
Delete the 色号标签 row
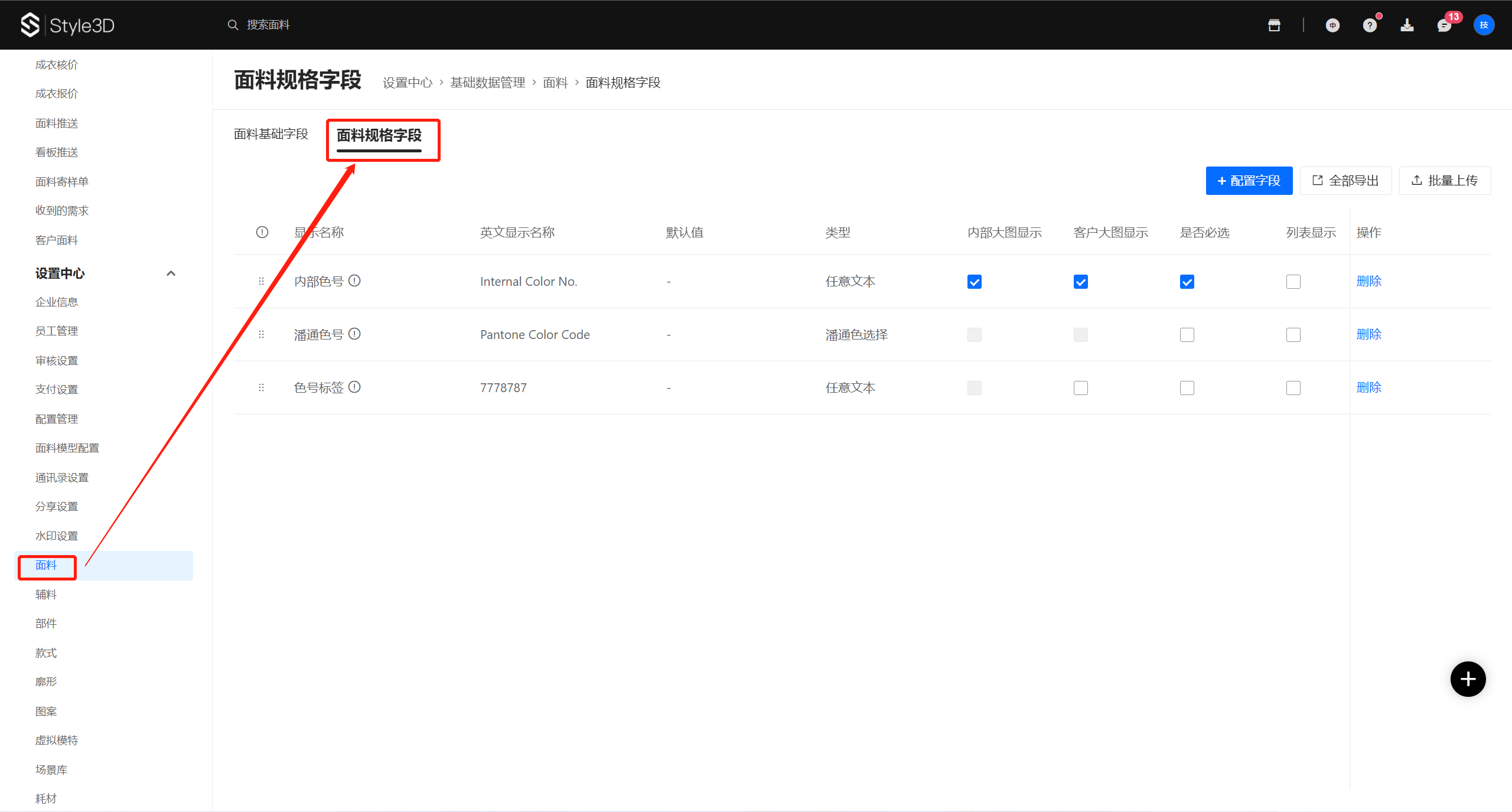1368,387
